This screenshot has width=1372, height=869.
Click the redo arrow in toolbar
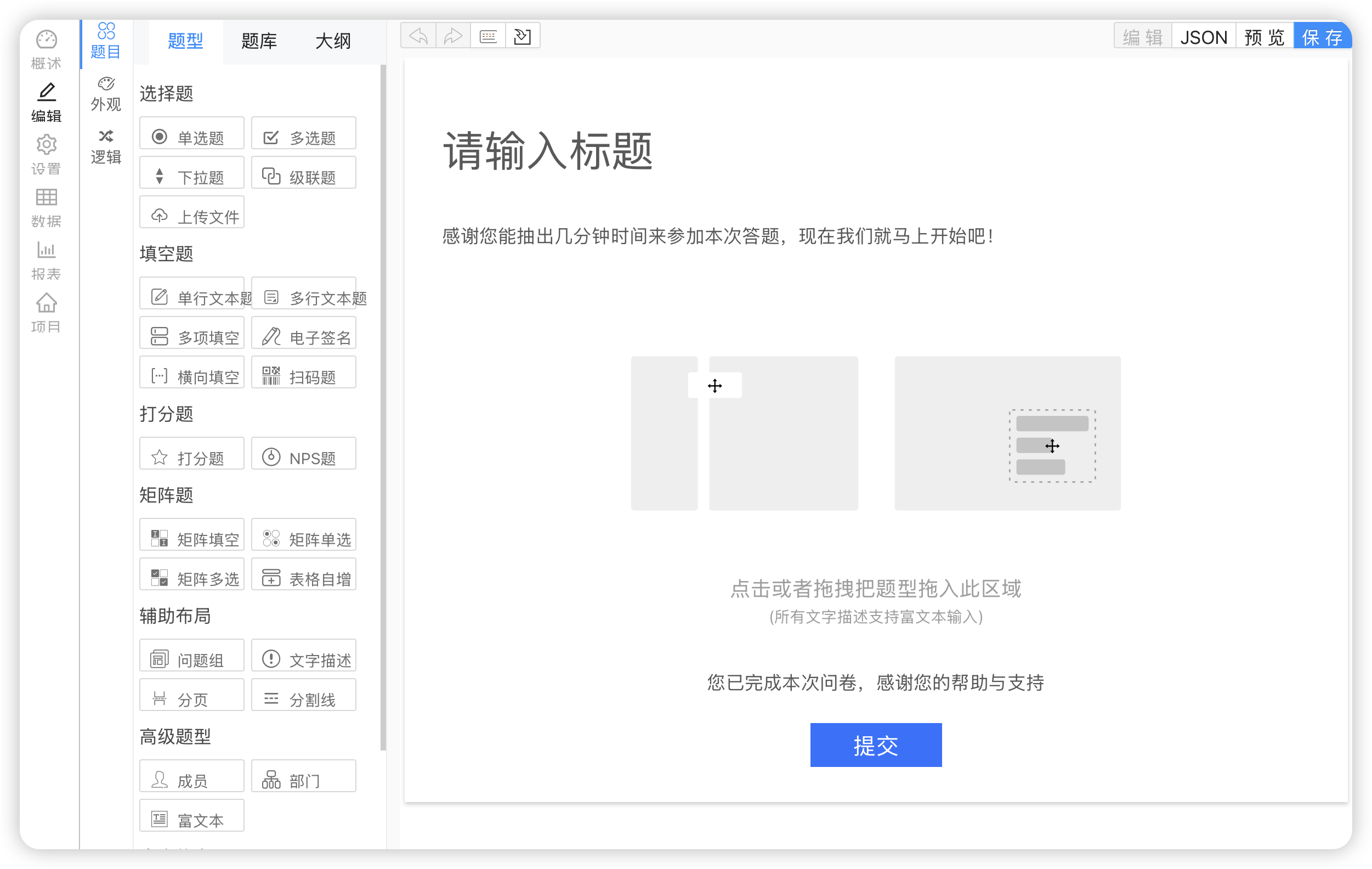click(x=453, y=37)
